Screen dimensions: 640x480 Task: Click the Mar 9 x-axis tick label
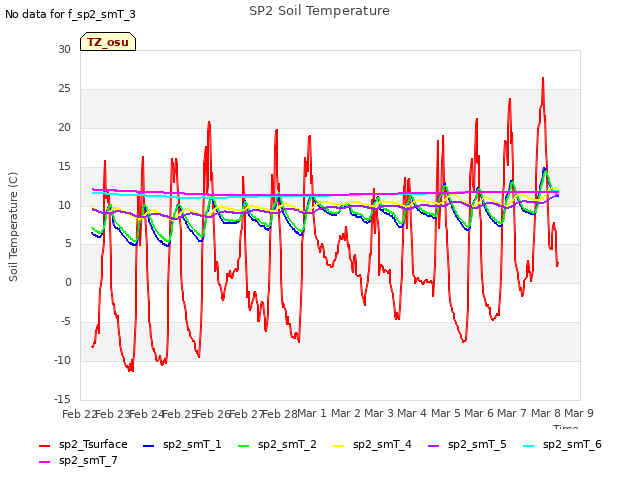(579, 413)
